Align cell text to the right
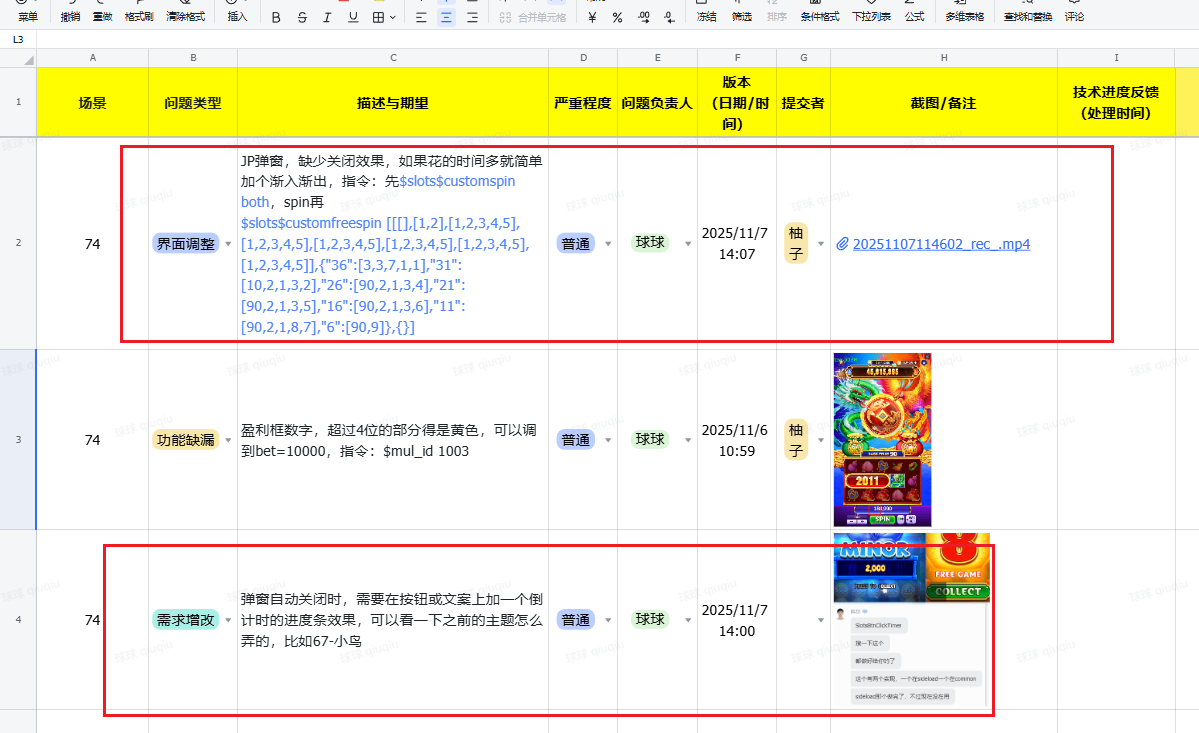Viewport: 1199px width, 733px height. [x=472, y=17]
